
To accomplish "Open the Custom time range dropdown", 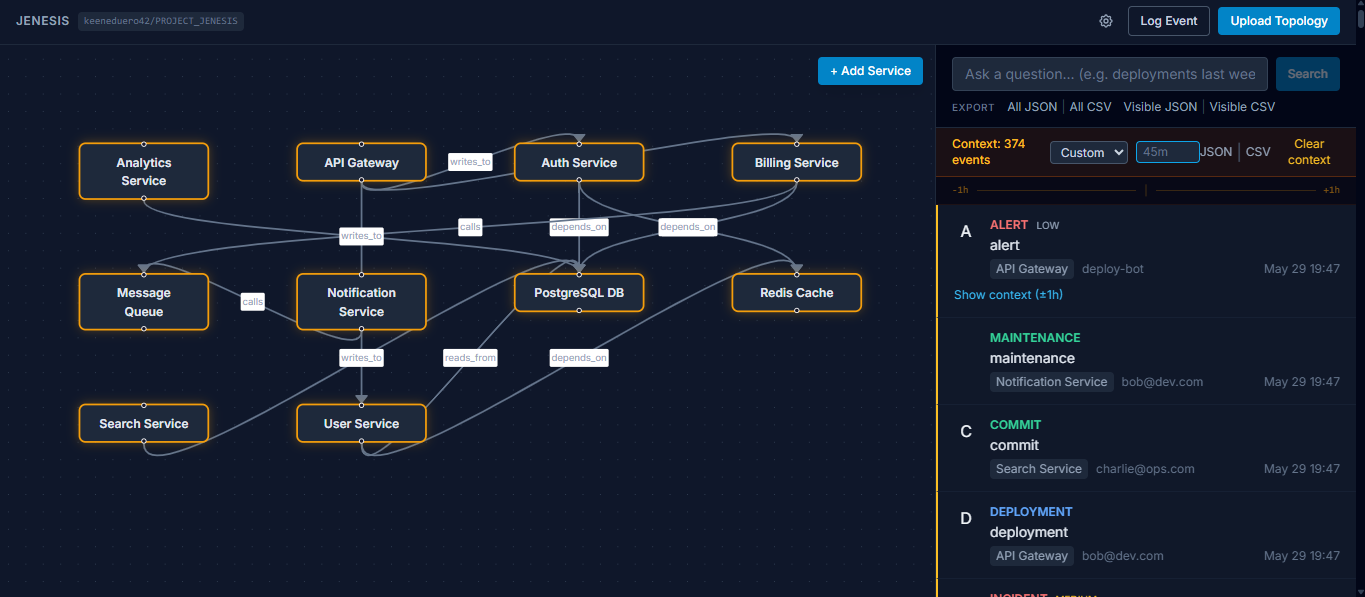I will click(x=1089, y=152).
